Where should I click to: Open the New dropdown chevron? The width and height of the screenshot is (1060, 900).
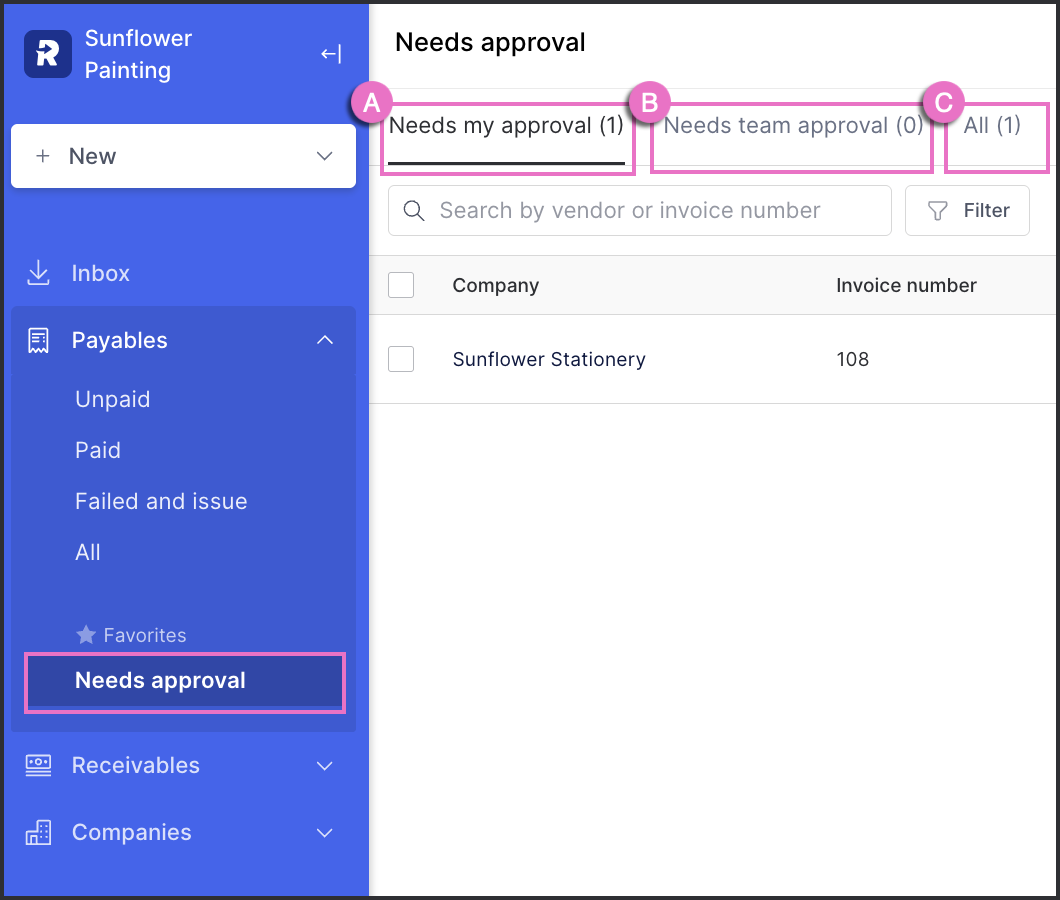[x=324, y=156]
